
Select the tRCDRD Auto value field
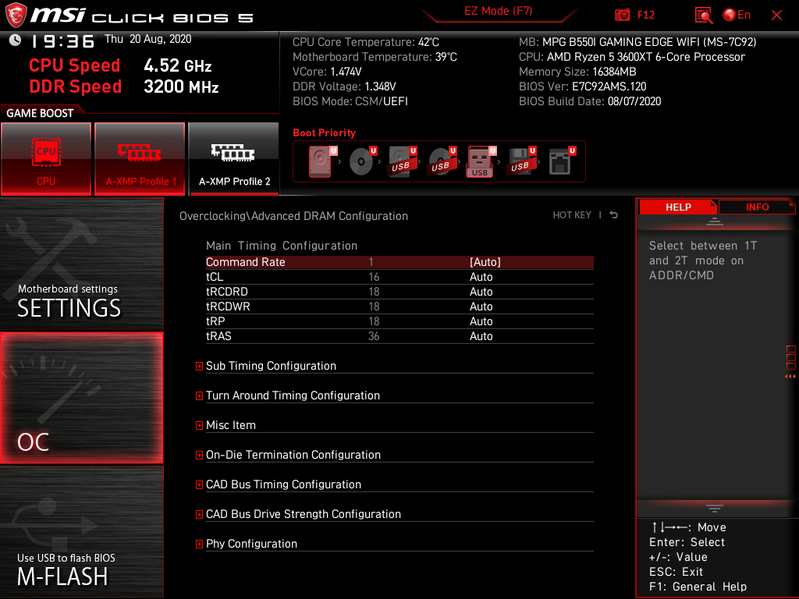pyautogui.click(x=481, y=292)
